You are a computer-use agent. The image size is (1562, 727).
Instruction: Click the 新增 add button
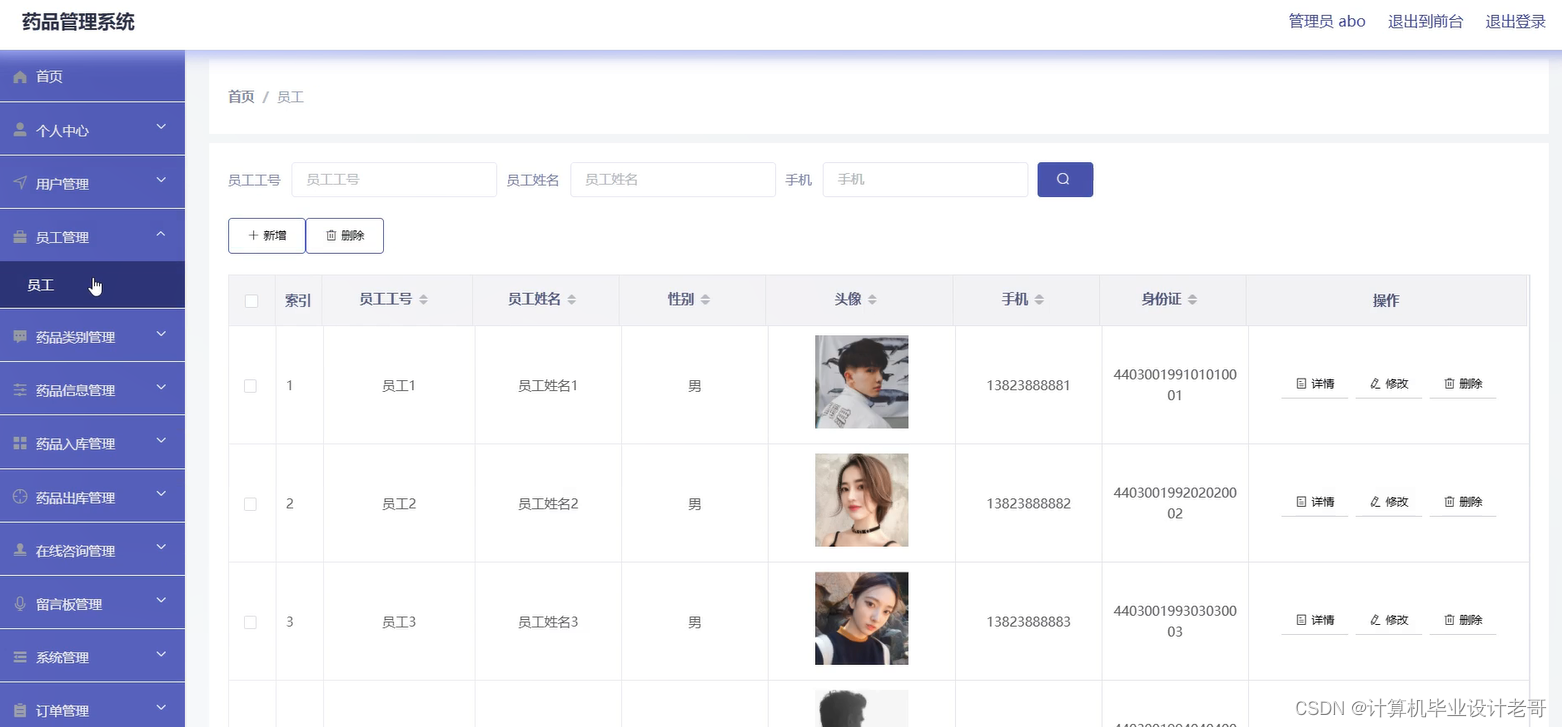(267, 236)
